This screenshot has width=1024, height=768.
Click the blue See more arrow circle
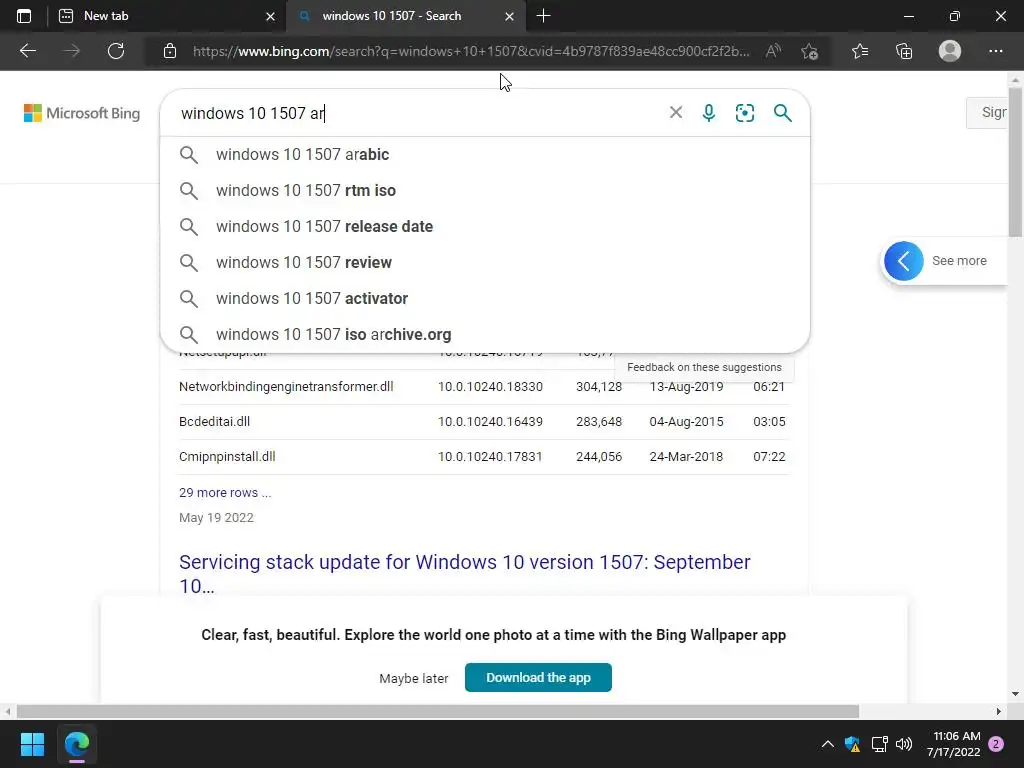904,261
